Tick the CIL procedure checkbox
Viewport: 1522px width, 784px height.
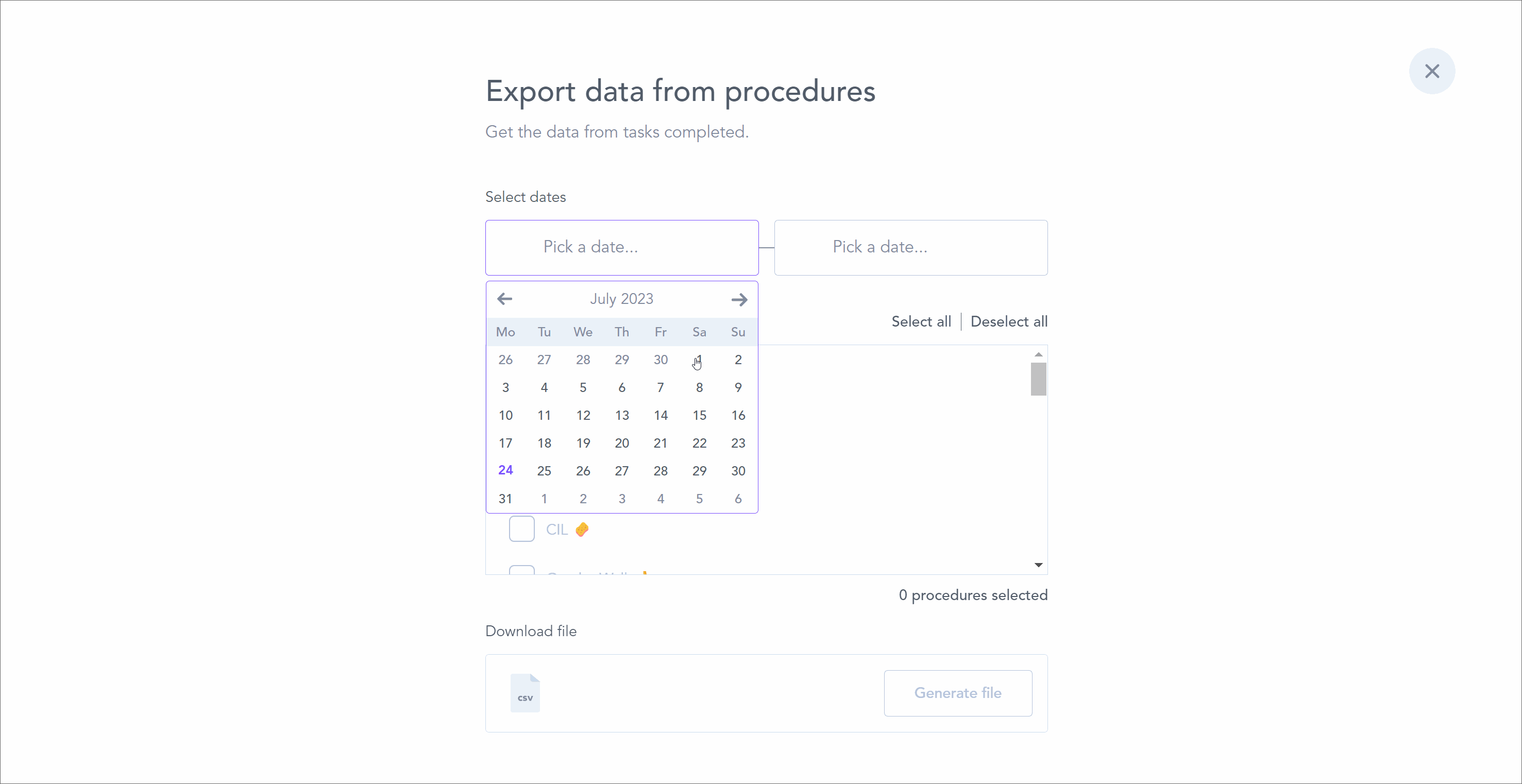click(x=521, y=529)
